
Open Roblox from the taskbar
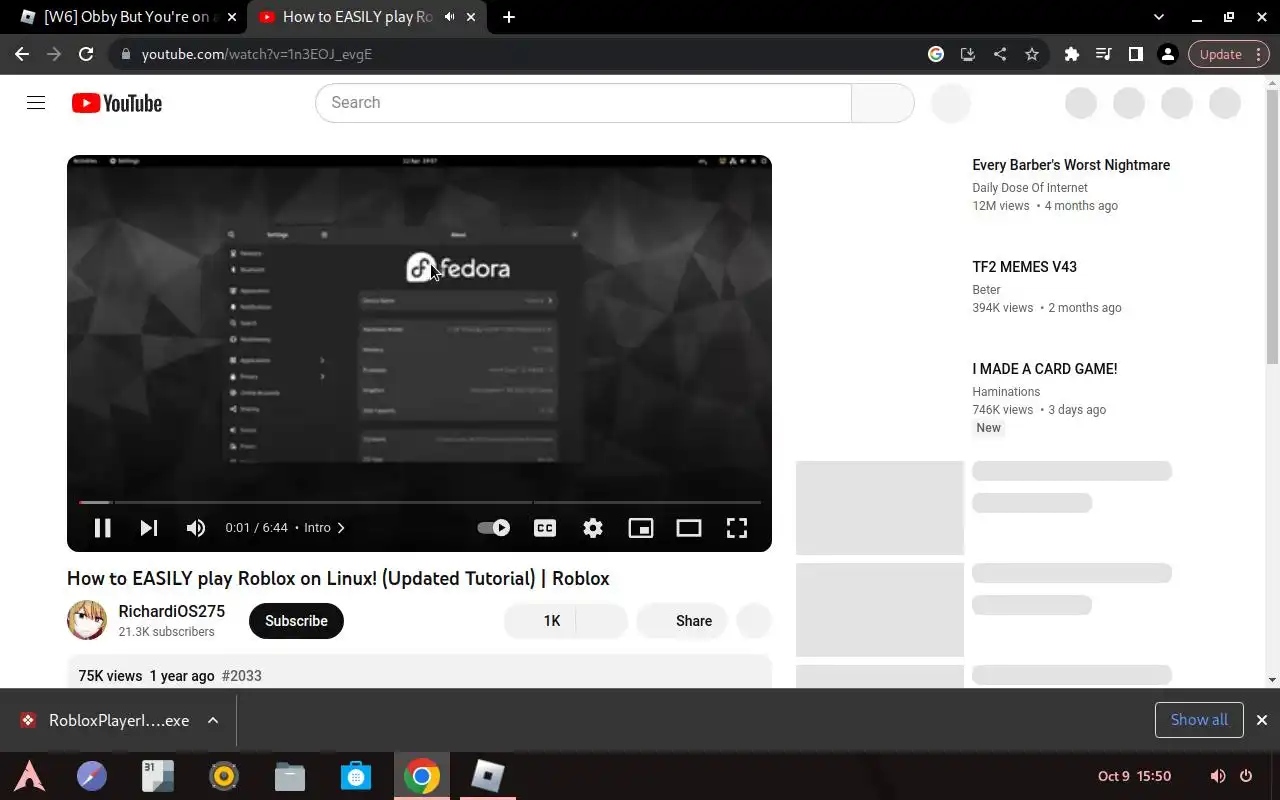488,776
